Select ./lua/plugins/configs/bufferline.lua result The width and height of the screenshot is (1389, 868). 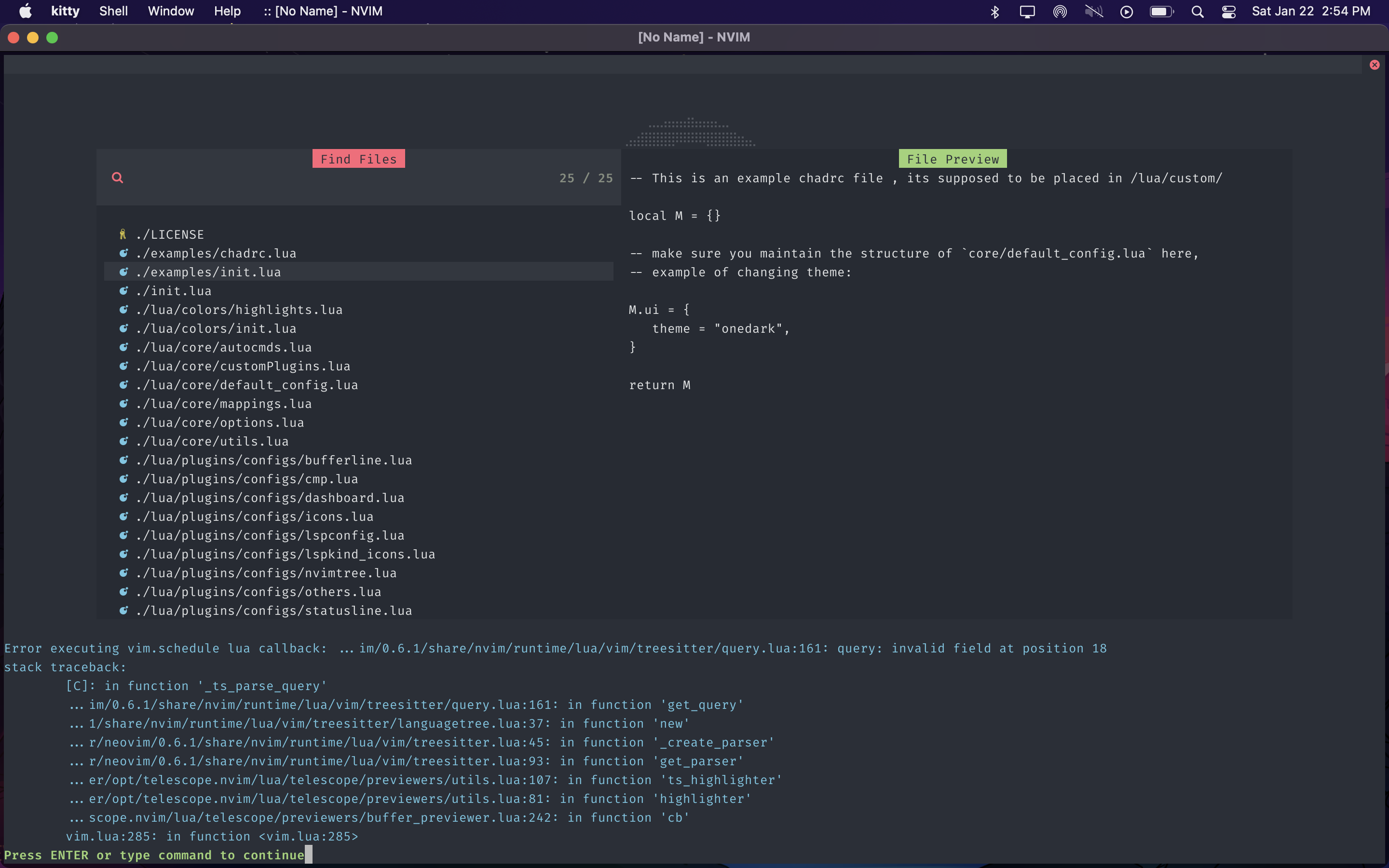pos(358,460)
